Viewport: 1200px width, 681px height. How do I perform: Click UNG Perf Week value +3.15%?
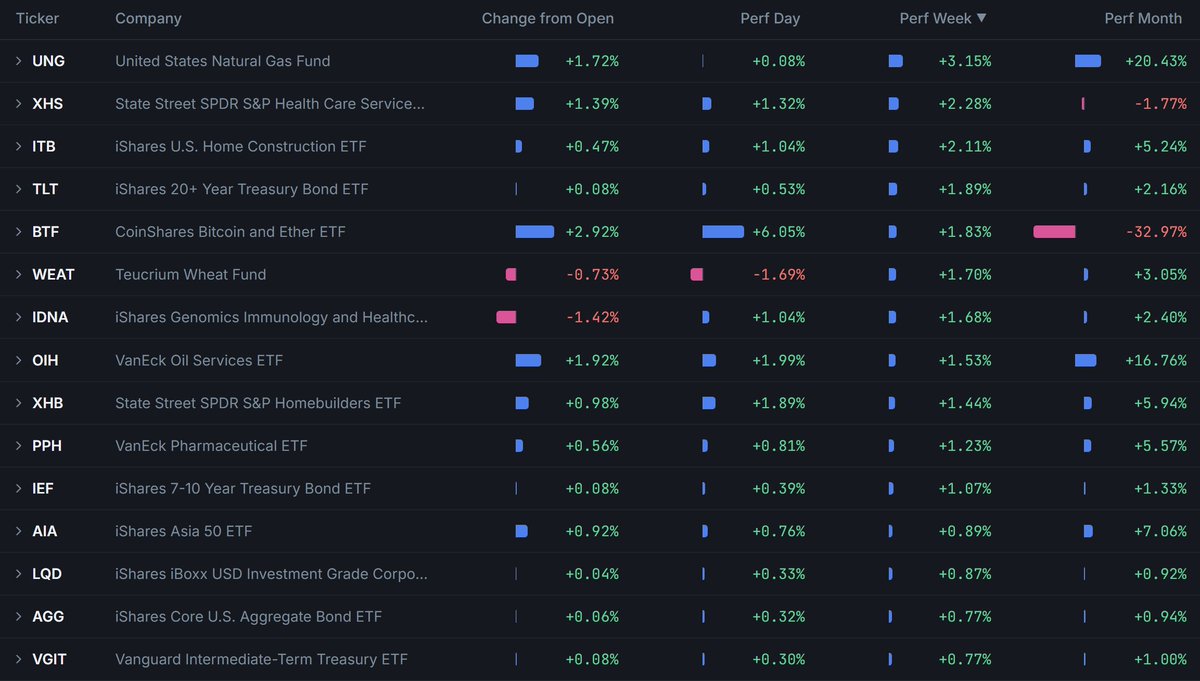(x=965, y=61)
